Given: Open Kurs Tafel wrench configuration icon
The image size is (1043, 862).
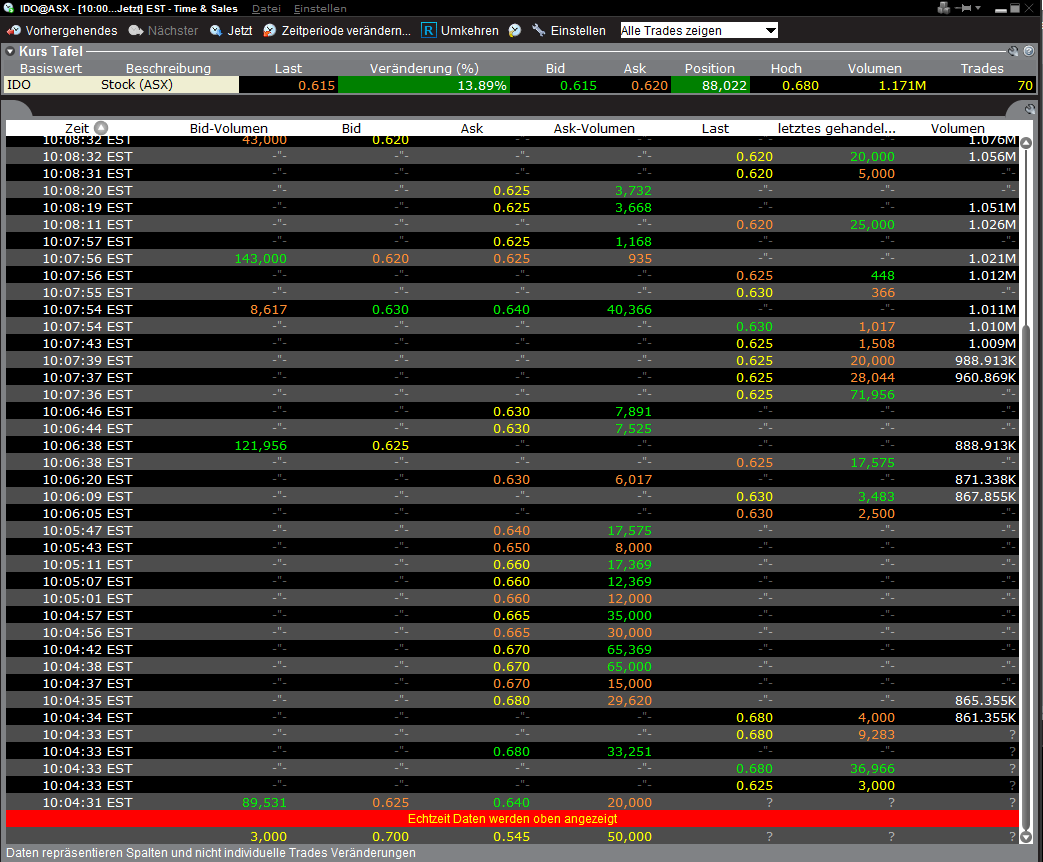Looking at the screenshot, I should (x=1013, y=51).
